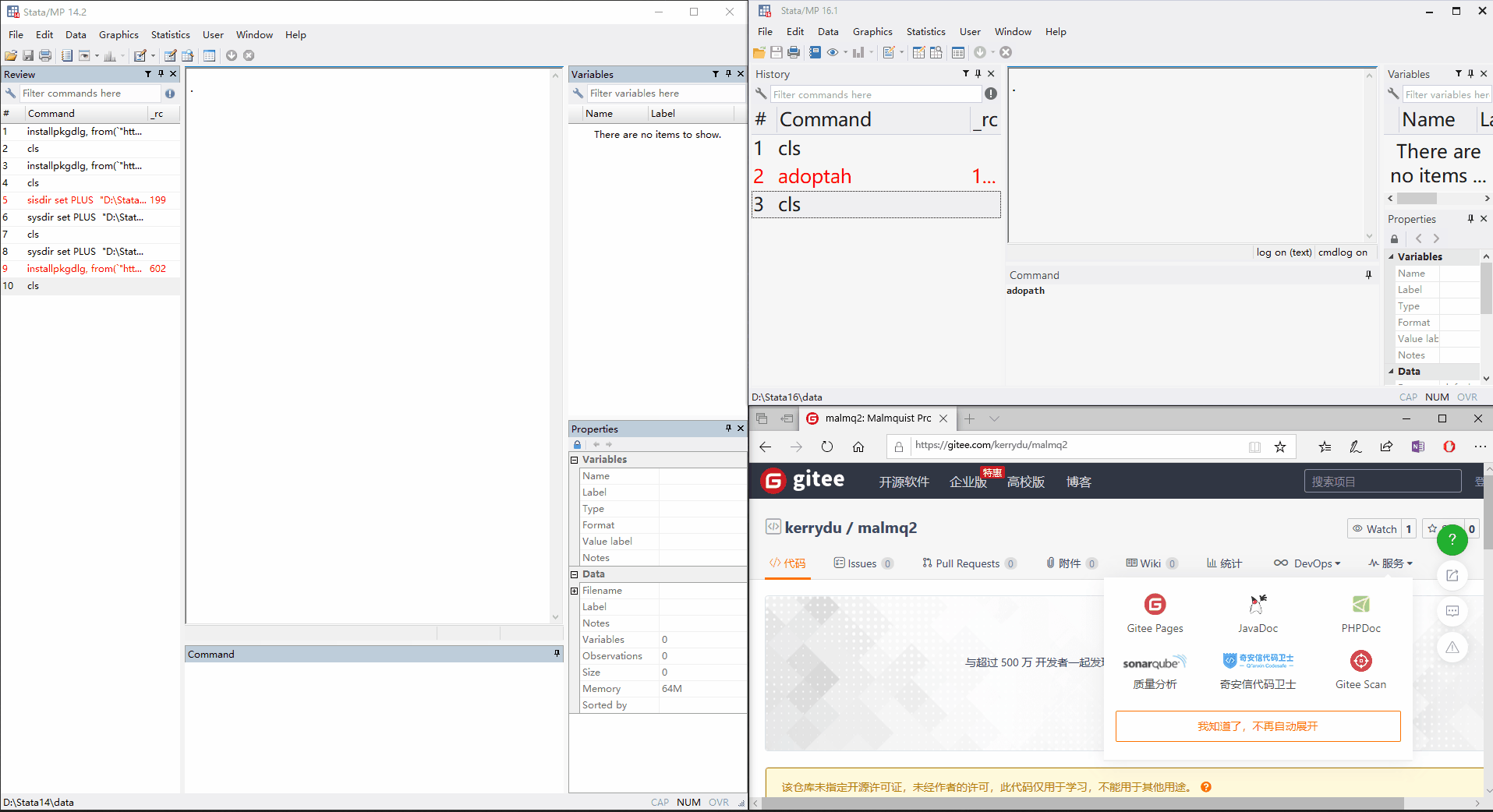1493x812 pixels.
Task: Open Data Editor (Edit) in Stata 14.2
Action: tap(170, 55)
